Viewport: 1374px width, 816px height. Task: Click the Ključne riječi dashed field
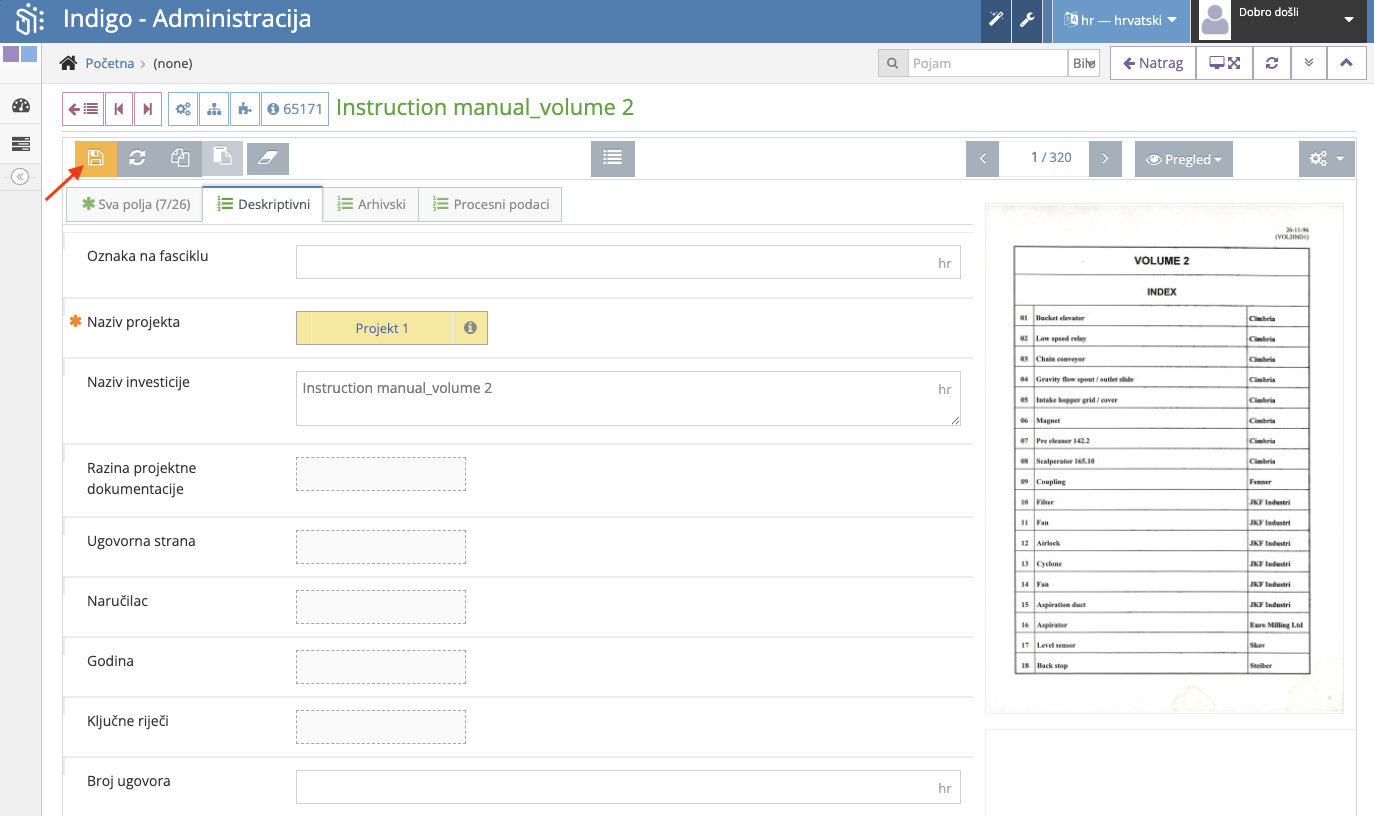[x=381, y=727]
